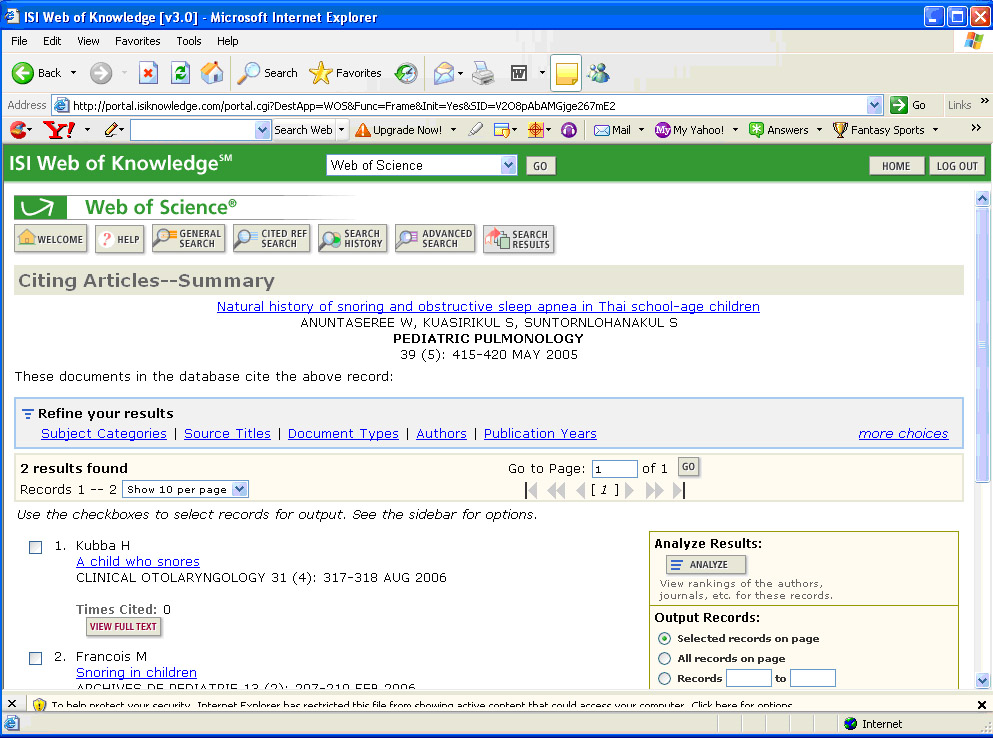Click the ANALYZE button

(706, 564)
